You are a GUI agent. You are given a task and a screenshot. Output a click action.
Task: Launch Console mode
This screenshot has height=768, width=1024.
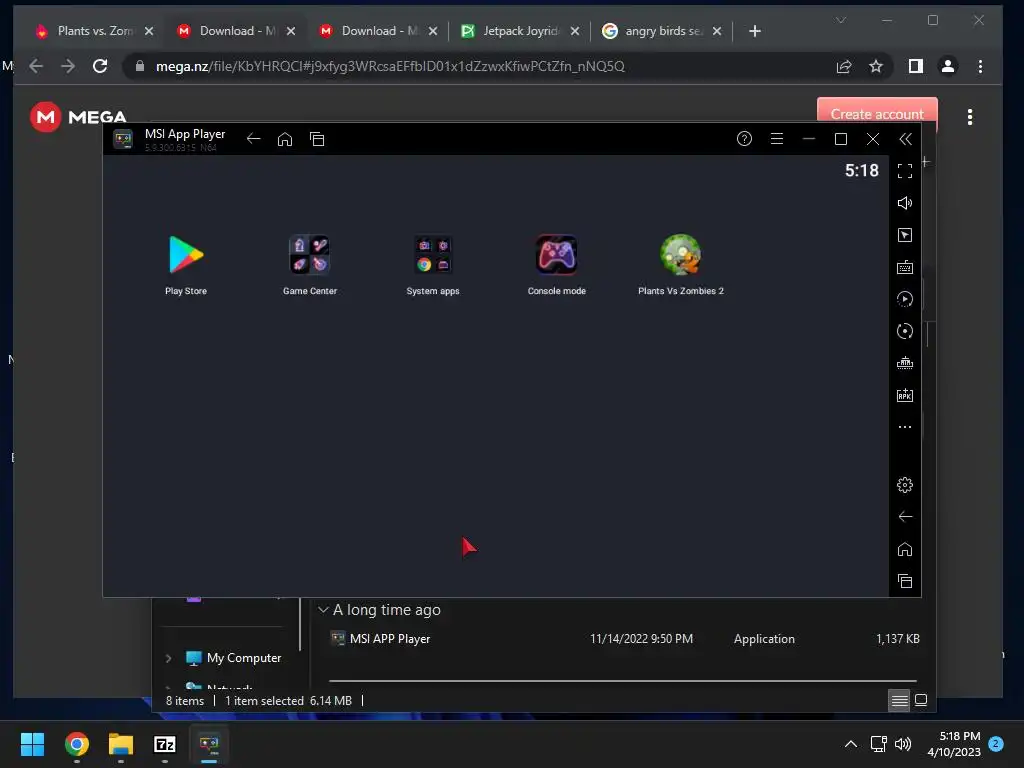(x=556, y=264)
